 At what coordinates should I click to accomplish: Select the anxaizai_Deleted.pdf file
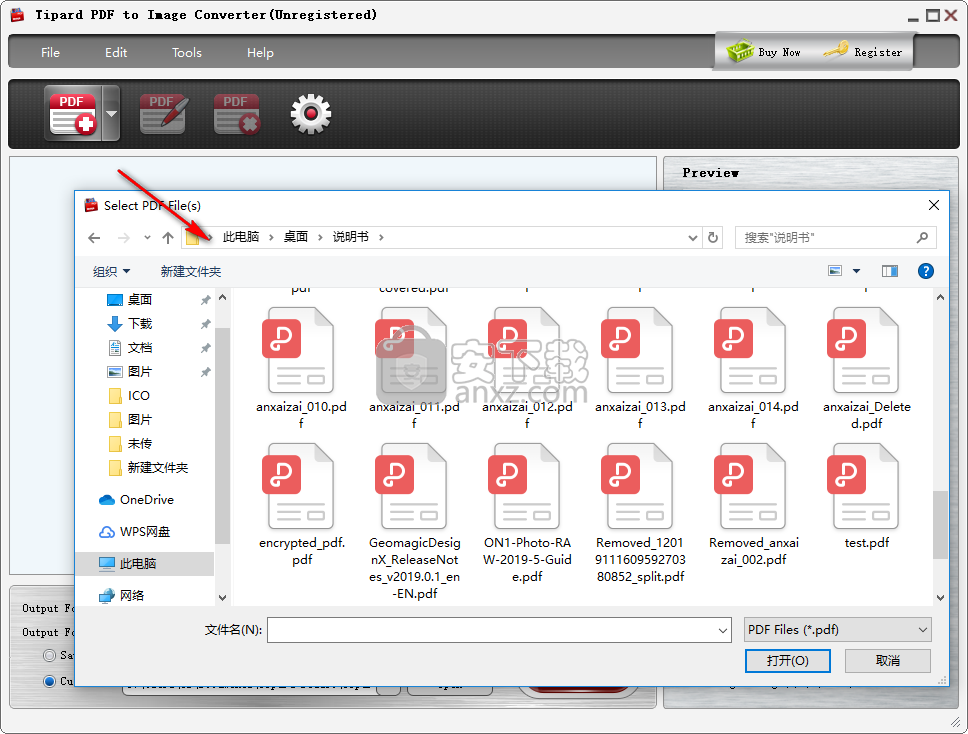click(x=866, y=369)
